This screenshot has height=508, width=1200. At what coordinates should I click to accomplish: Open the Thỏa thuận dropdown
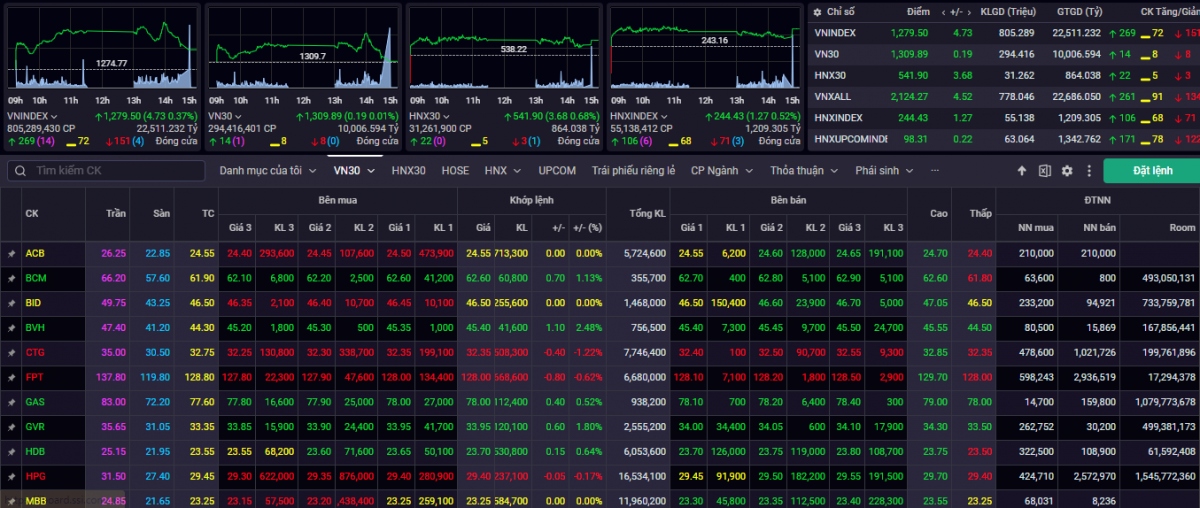pyautogui.click(x=803, y=171)
